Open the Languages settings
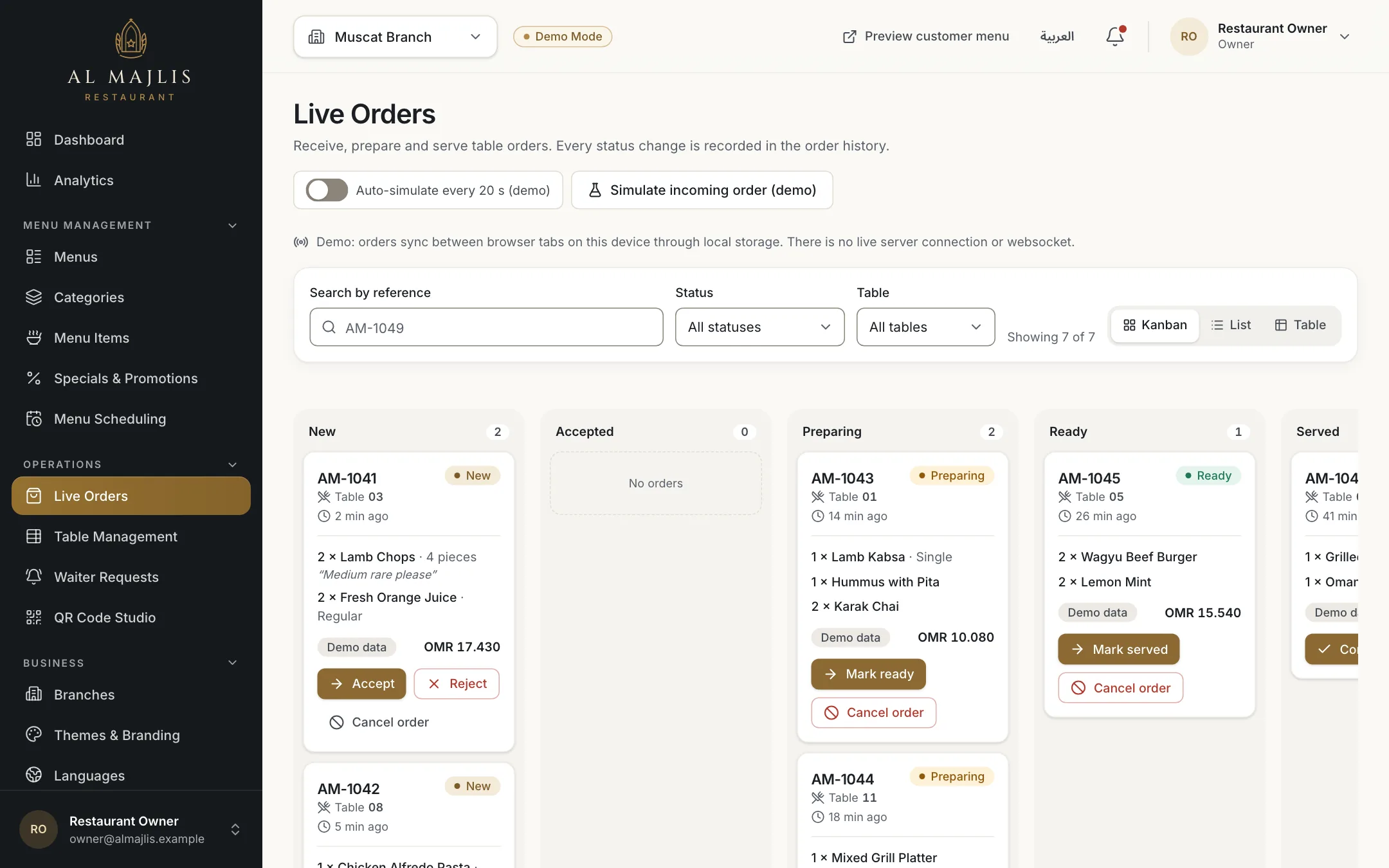Viewport: 1389px width, 868px height. coord(131,775)
